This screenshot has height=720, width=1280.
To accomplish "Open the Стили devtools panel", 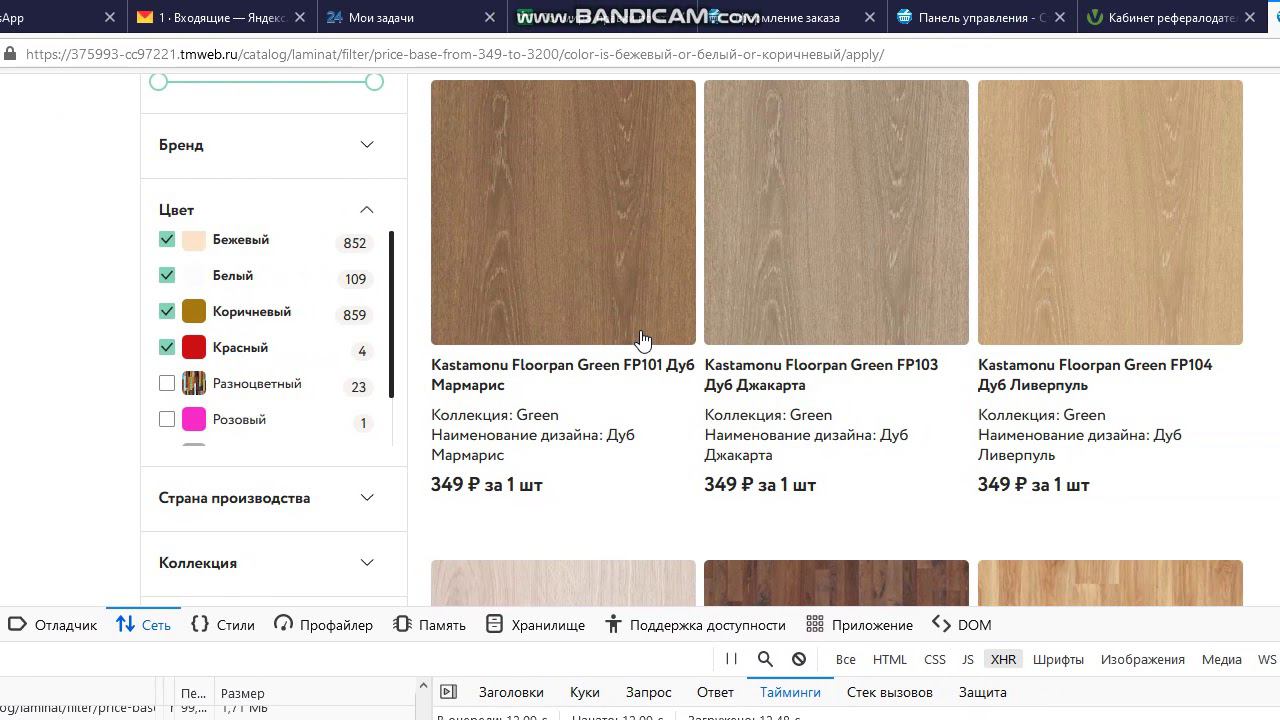I will [x=223, y=625].
